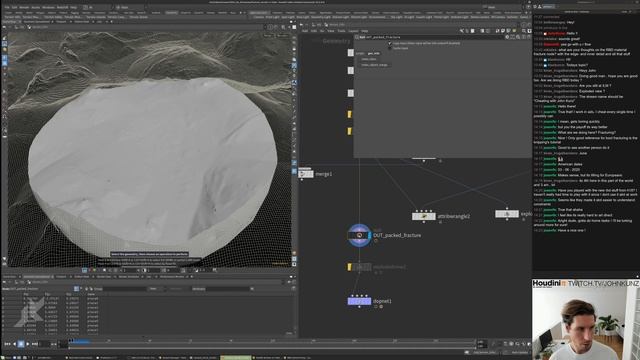Click the current frame number field
Screen dimensions: 640x360
44,344
